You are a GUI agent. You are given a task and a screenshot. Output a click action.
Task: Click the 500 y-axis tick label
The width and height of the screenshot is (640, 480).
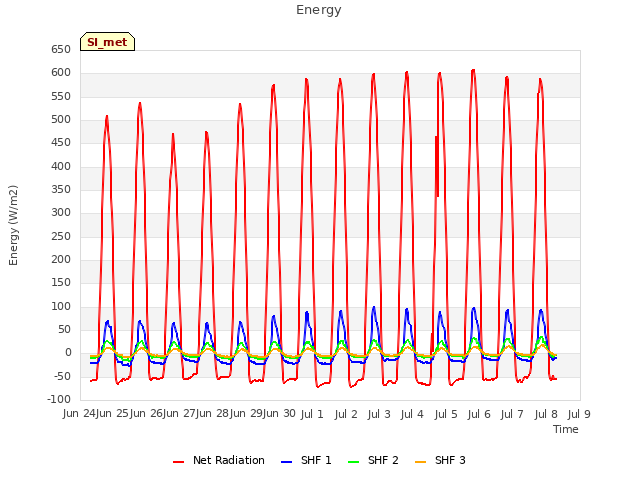[x=61, y=120]
